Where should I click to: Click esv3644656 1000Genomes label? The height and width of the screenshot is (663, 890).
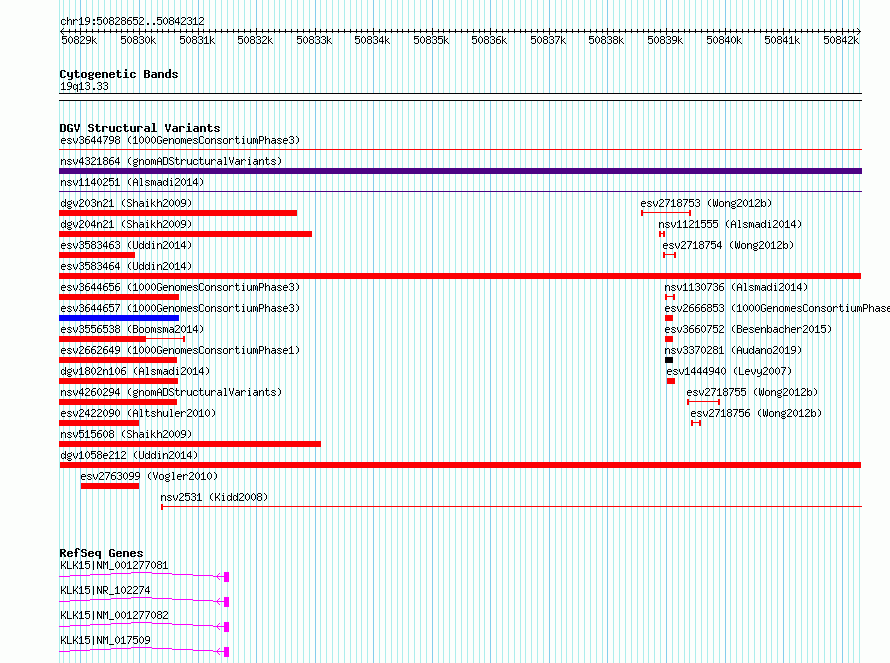click(179, 287)
